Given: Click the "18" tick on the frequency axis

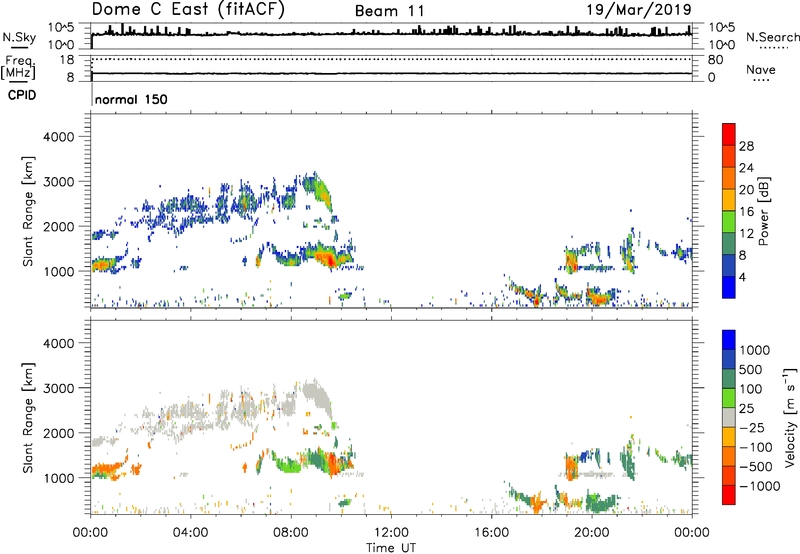Looking at the screenshot, I should [67, 60].
